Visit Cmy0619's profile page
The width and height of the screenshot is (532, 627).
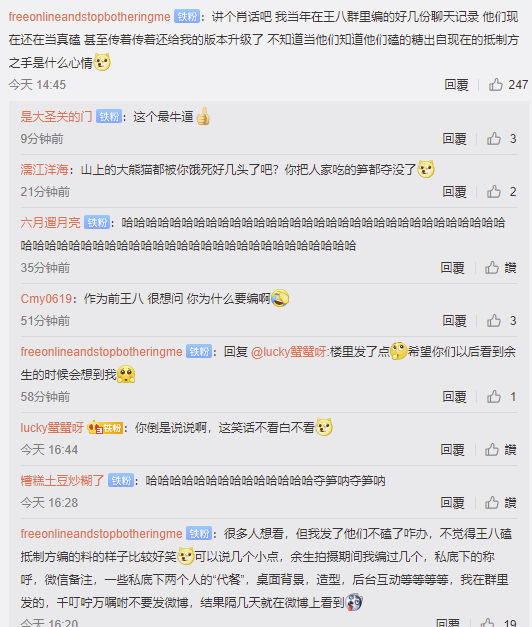click(x=46, y=298)
